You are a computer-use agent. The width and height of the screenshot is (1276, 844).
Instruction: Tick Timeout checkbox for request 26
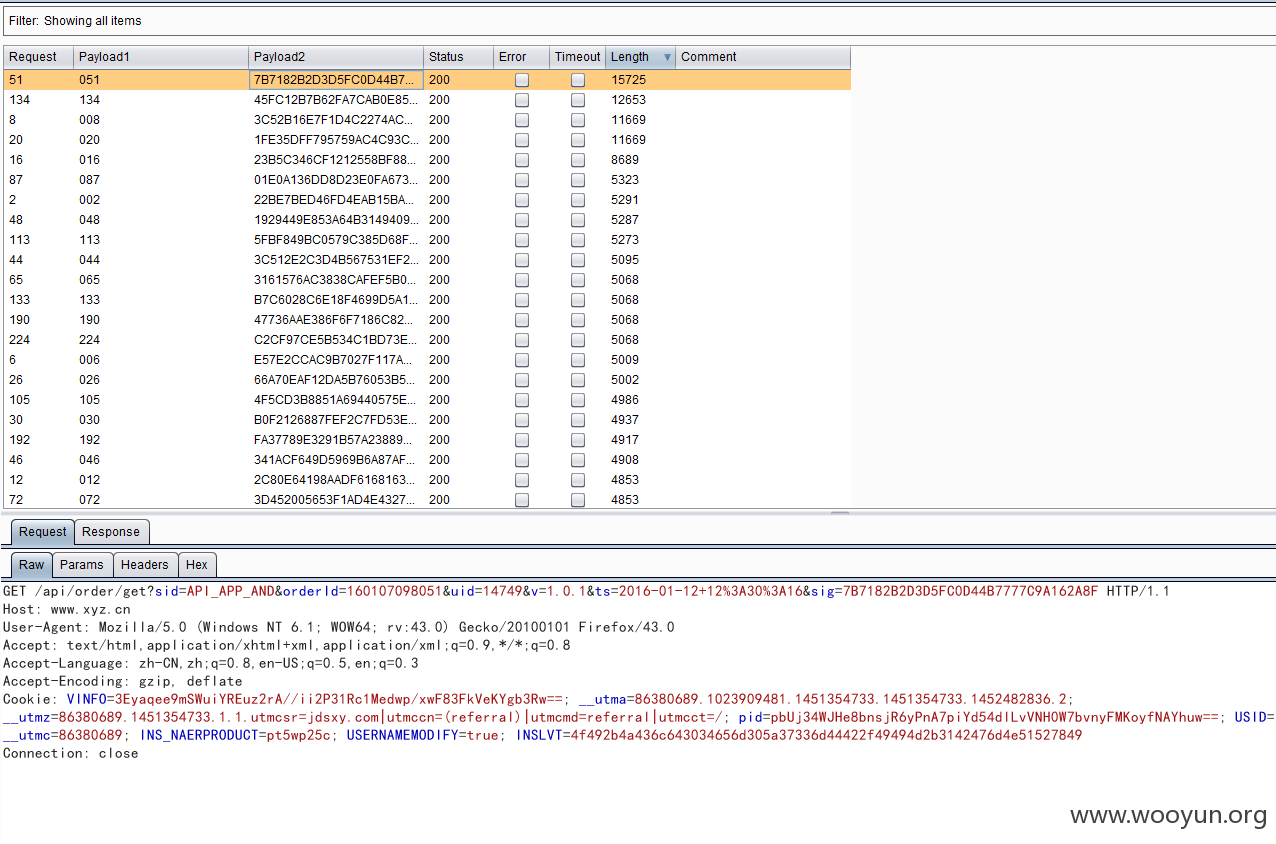coord(578,380)
